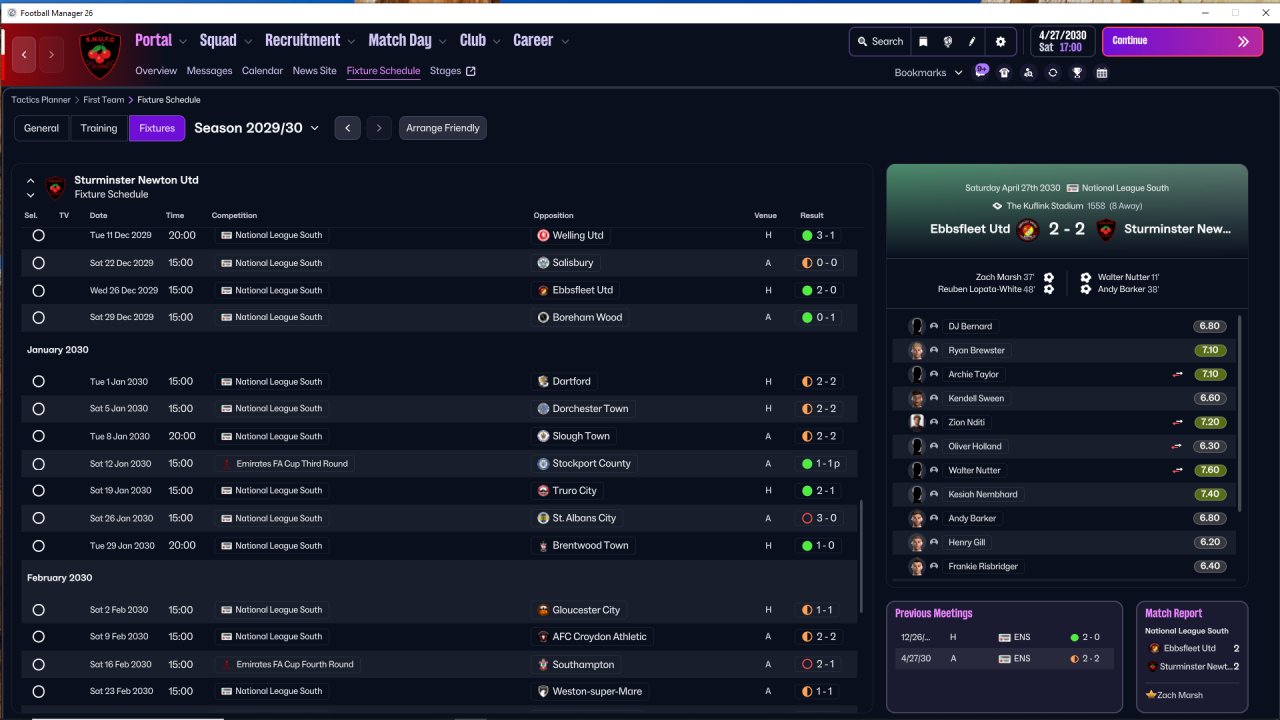This screenshot has height=720, width=1280.
Task: Click DJ Bernard's player portrait
Action: click(x=916, y=327)
